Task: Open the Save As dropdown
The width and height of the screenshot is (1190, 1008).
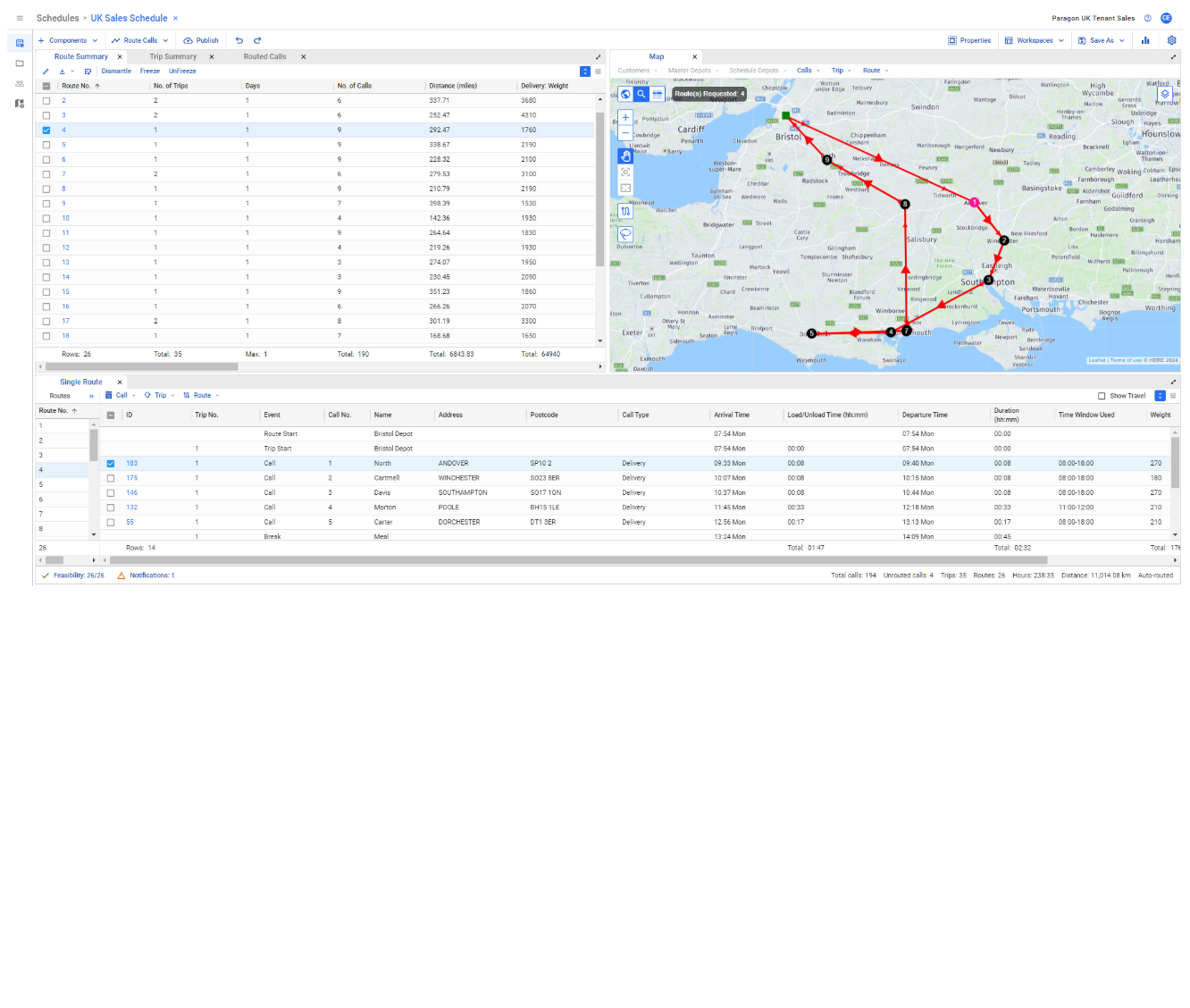Action: point(1102,40)
